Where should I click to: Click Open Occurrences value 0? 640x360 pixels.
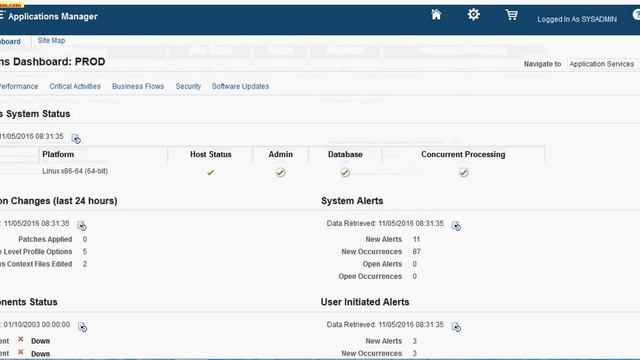click(x=414, y=276)
